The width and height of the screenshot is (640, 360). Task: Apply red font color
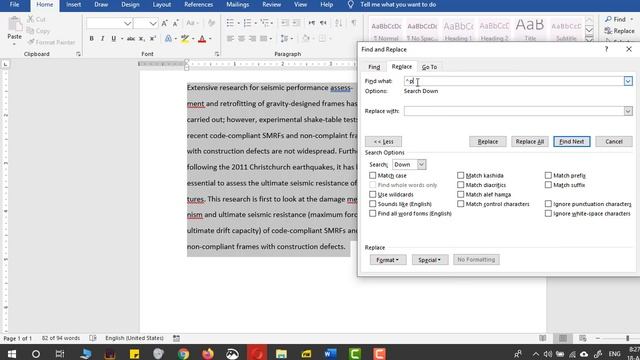click(202, 39)
